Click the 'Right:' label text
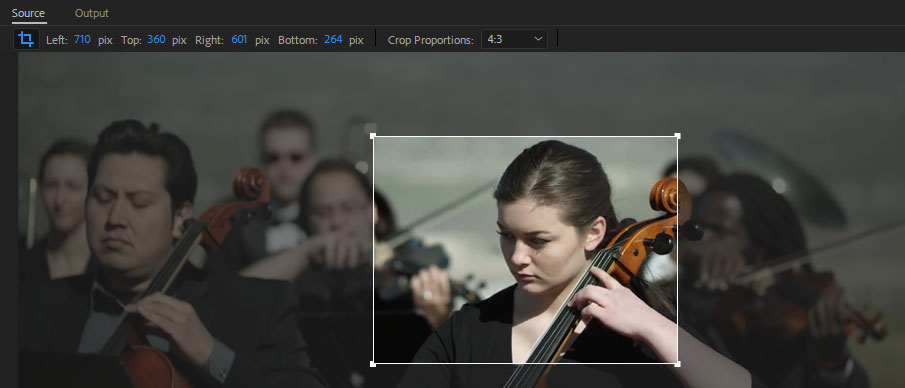The width and height of the screenshot is (905, 388). (x=209, y=40)
